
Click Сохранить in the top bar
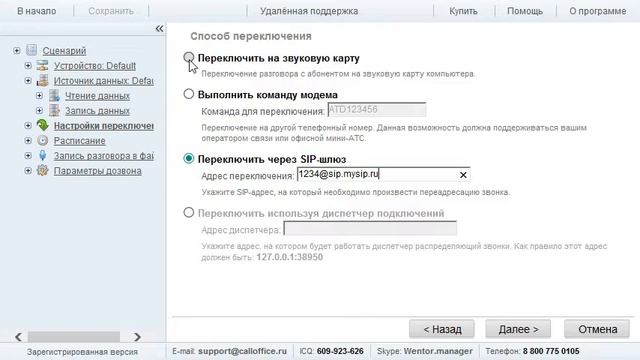point(111,11)
